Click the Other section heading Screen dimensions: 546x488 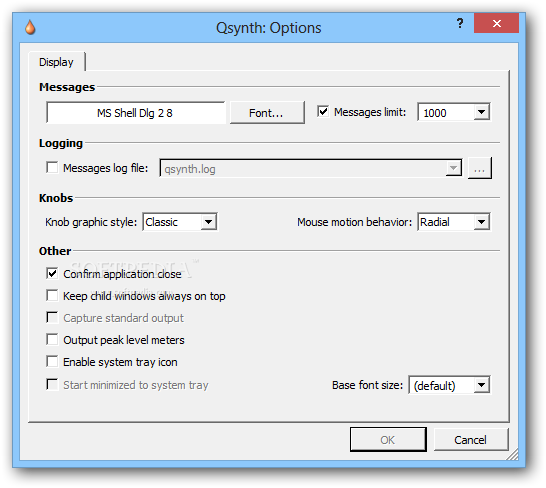click(x=55, y=251)
